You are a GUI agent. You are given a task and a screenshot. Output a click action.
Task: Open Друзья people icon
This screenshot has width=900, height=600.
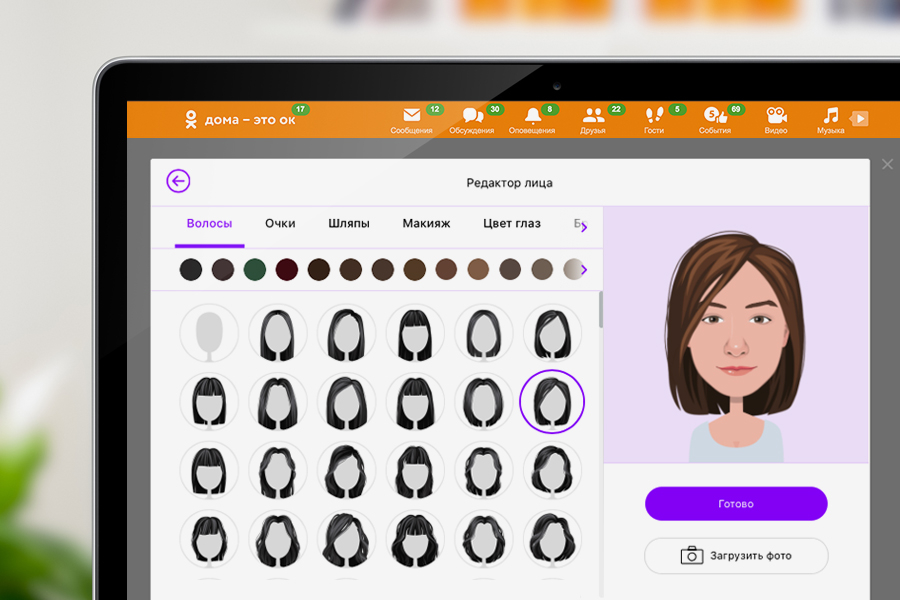[593, 115]
